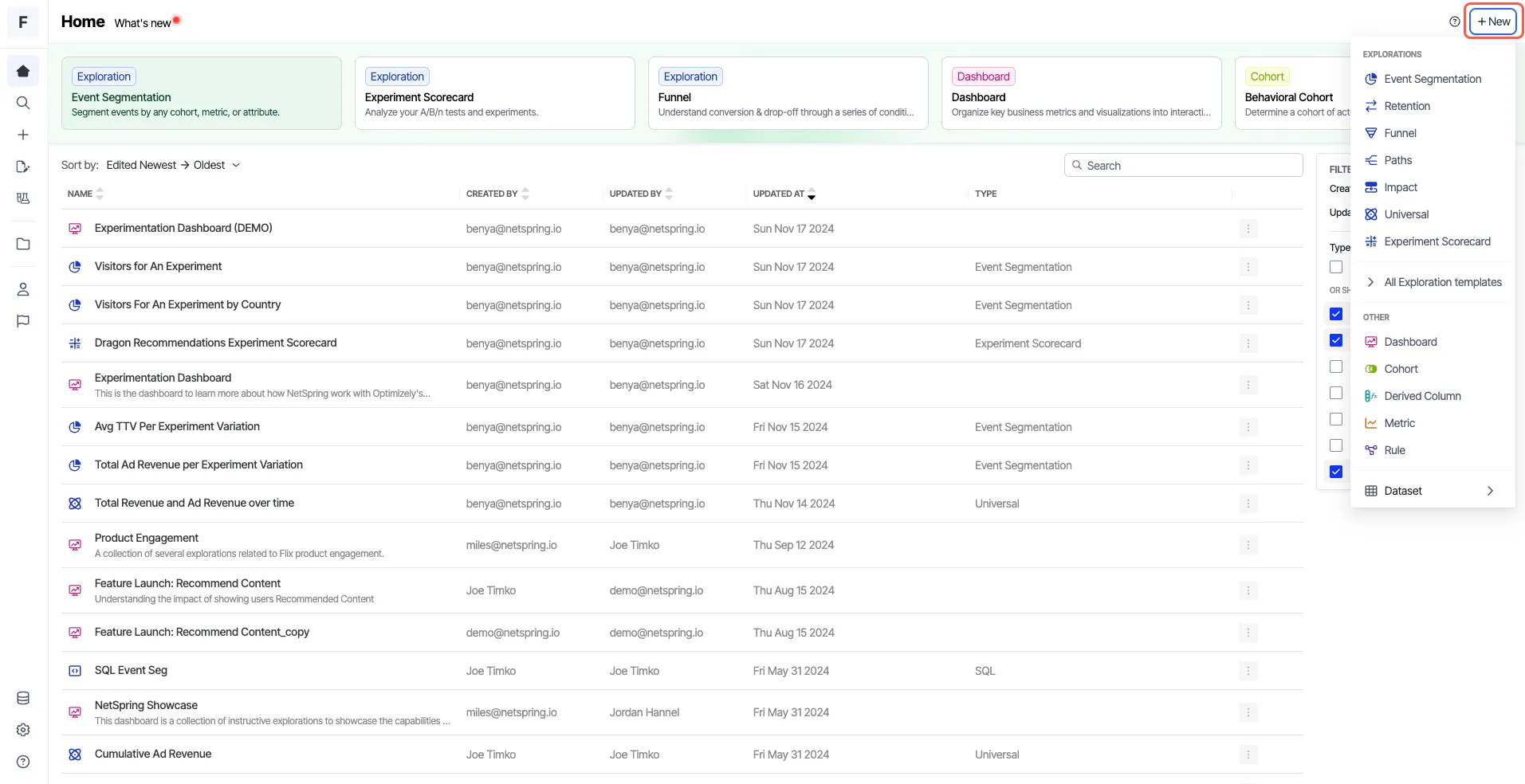Viewport: 1525px width, 784px height.
Task: Open the Dashboard template card
Action: (x=1082, y=93)
